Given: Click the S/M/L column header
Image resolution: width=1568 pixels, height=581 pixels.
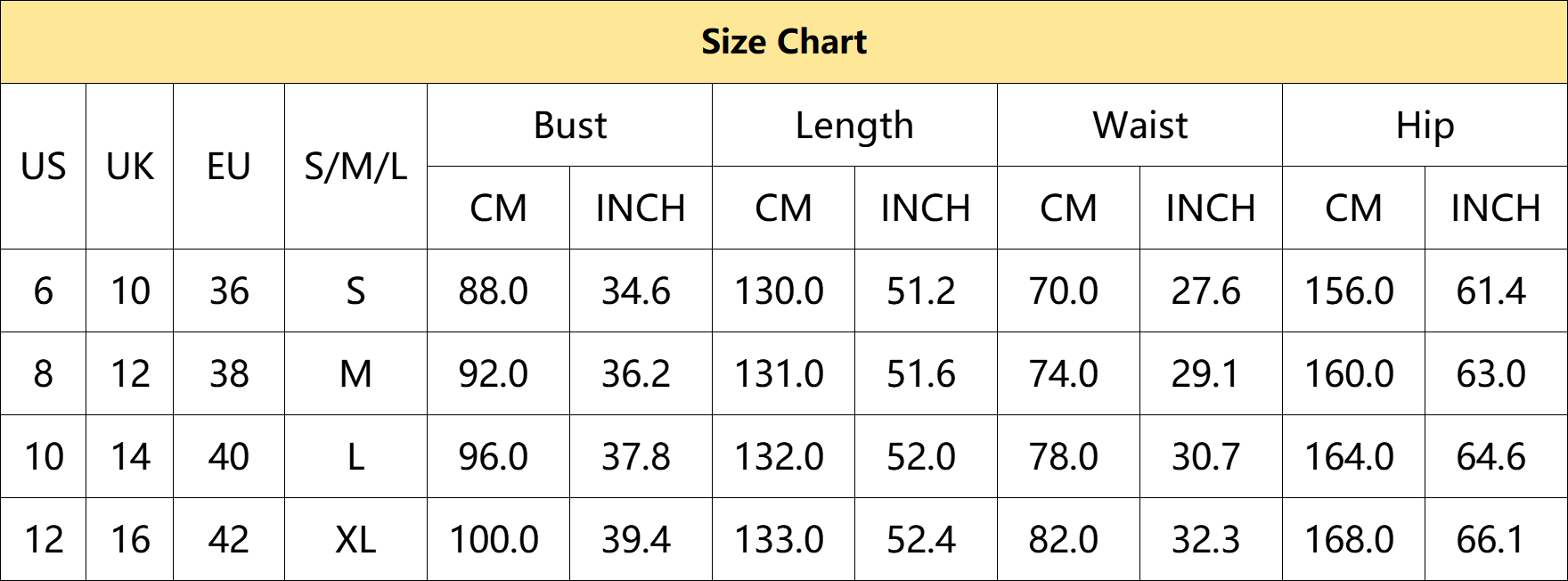Looking at the screenshot, I should [x=356, y=167].
